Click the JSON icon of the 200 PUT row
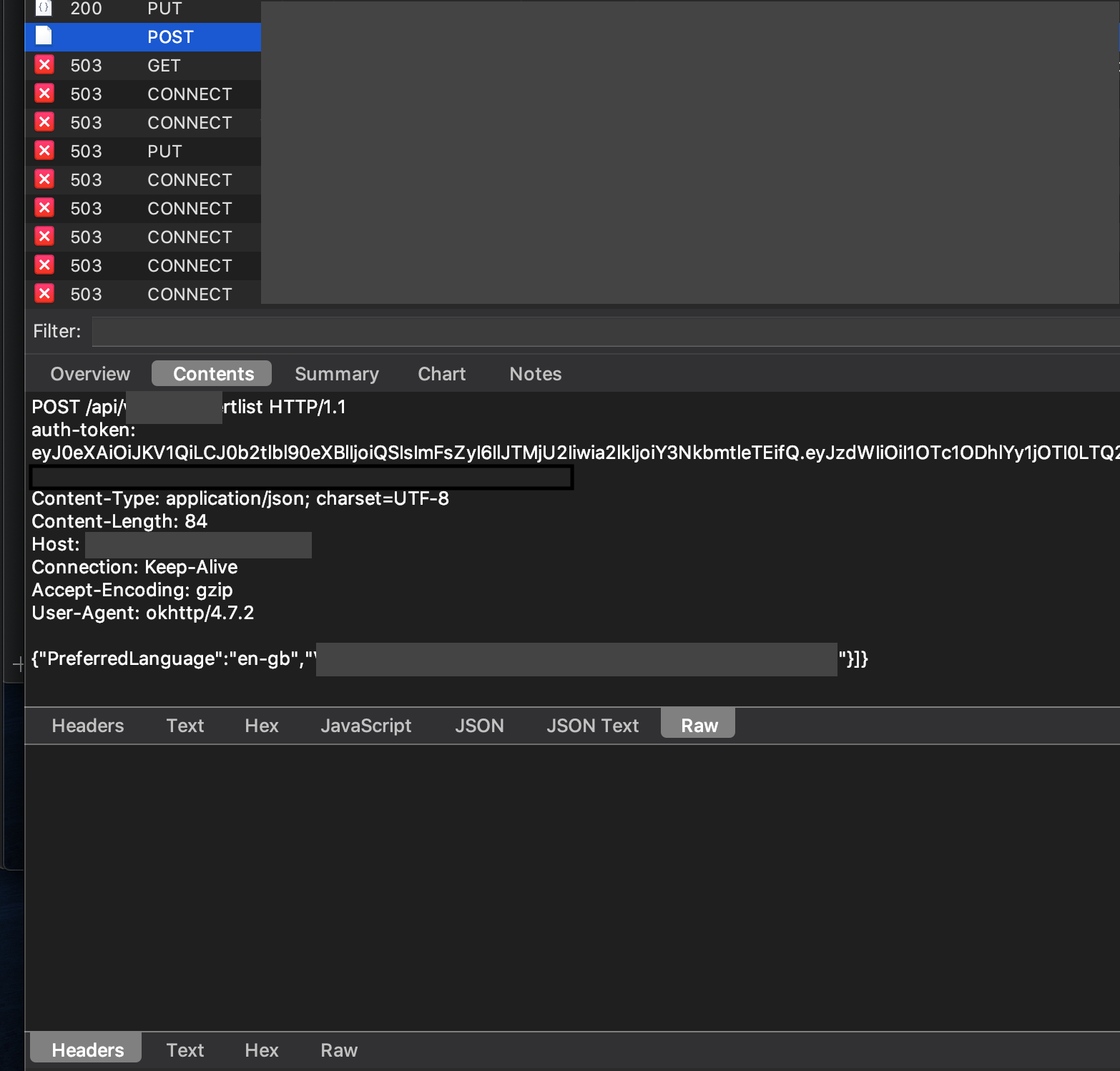 (44, 8)
